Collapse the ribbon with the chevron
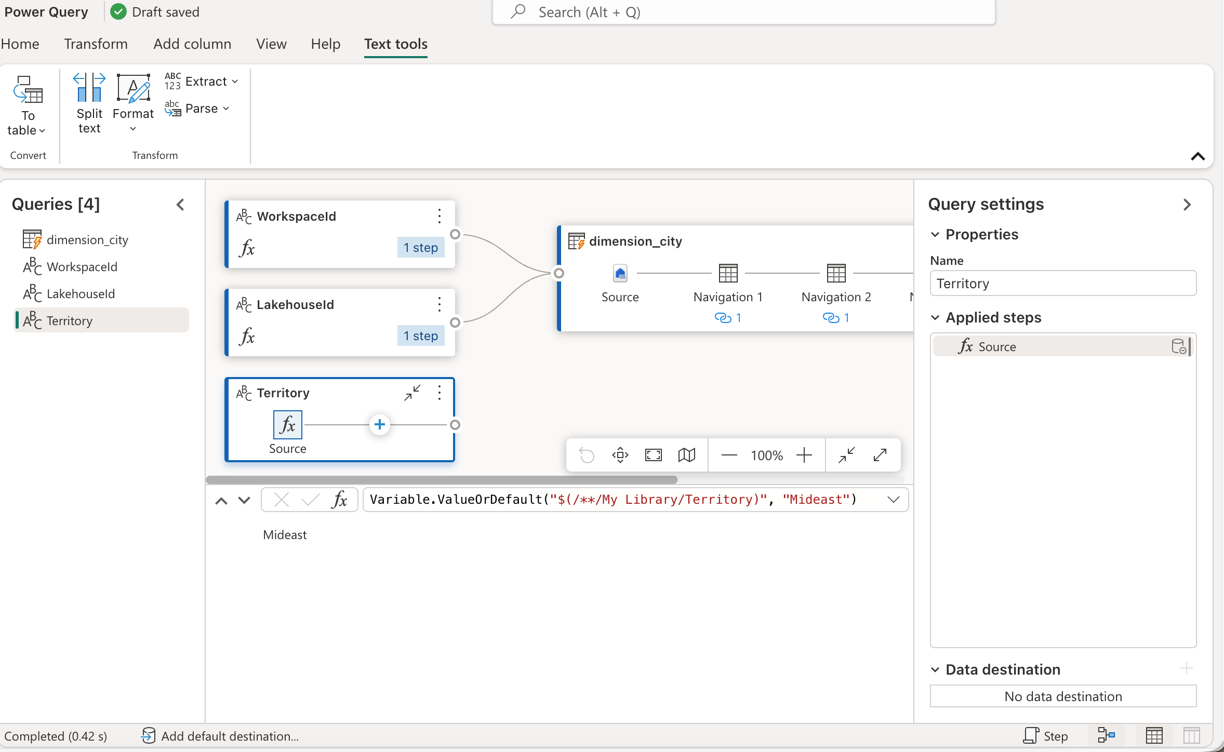The height and width of the screenshot is (752, 1224). (x=1197, y=156)
